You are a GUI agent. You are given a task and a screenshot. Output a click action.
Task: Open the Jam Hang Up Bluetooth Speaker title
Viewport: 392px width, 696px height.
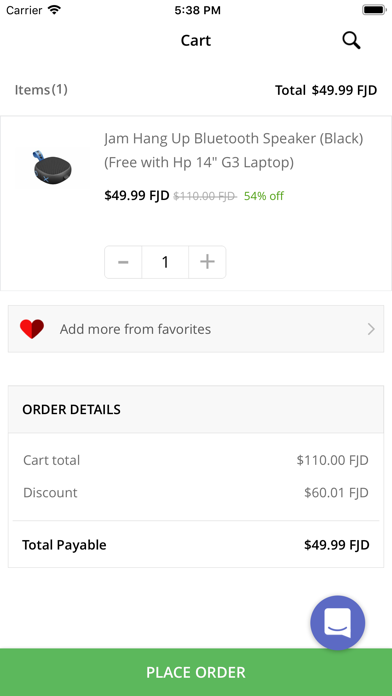point(234,150)
